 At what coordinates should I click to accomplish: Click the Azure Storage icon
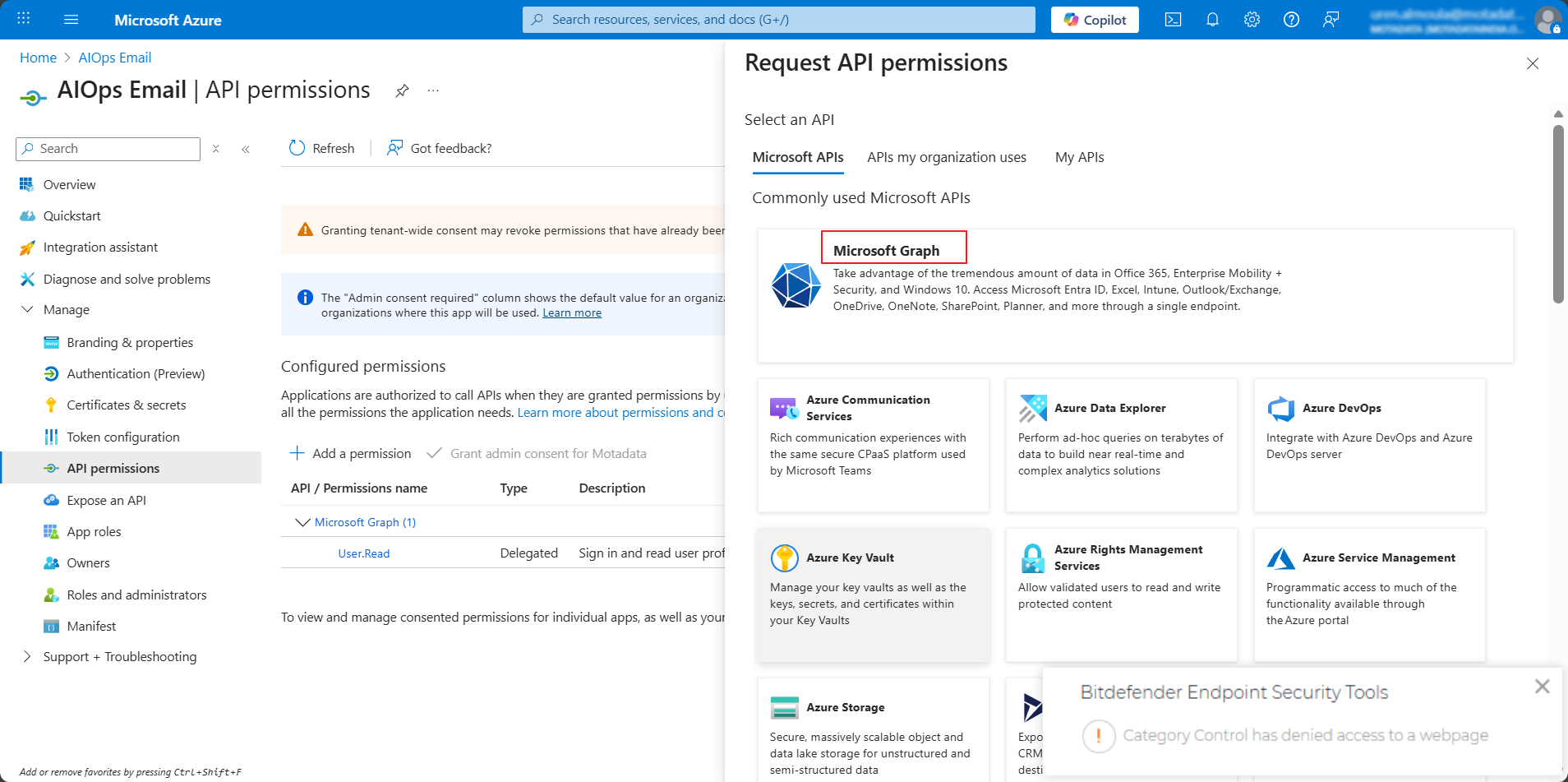tap(784, 707)
